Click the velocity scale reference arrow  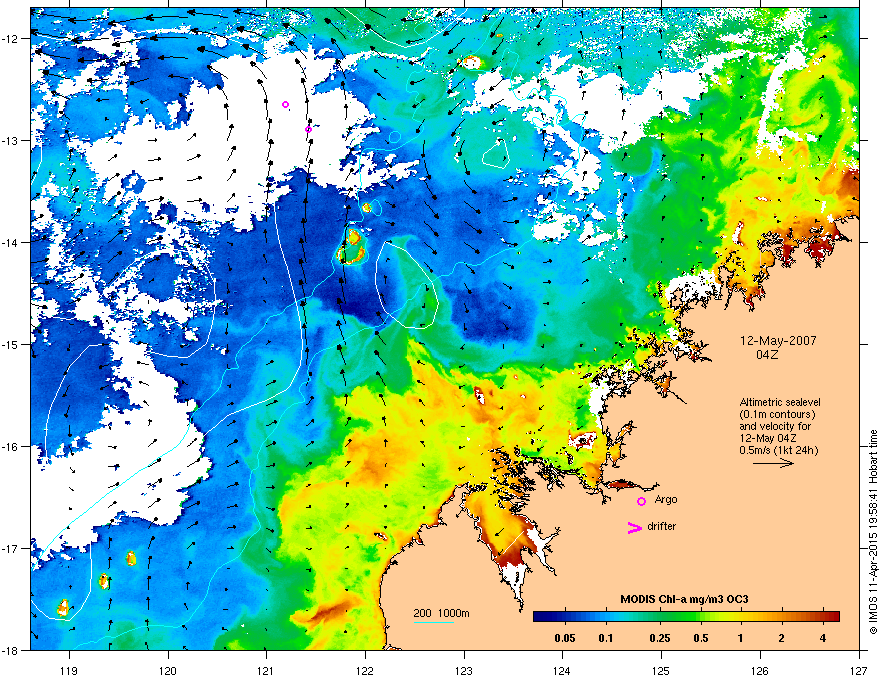[x=773, y=463]
